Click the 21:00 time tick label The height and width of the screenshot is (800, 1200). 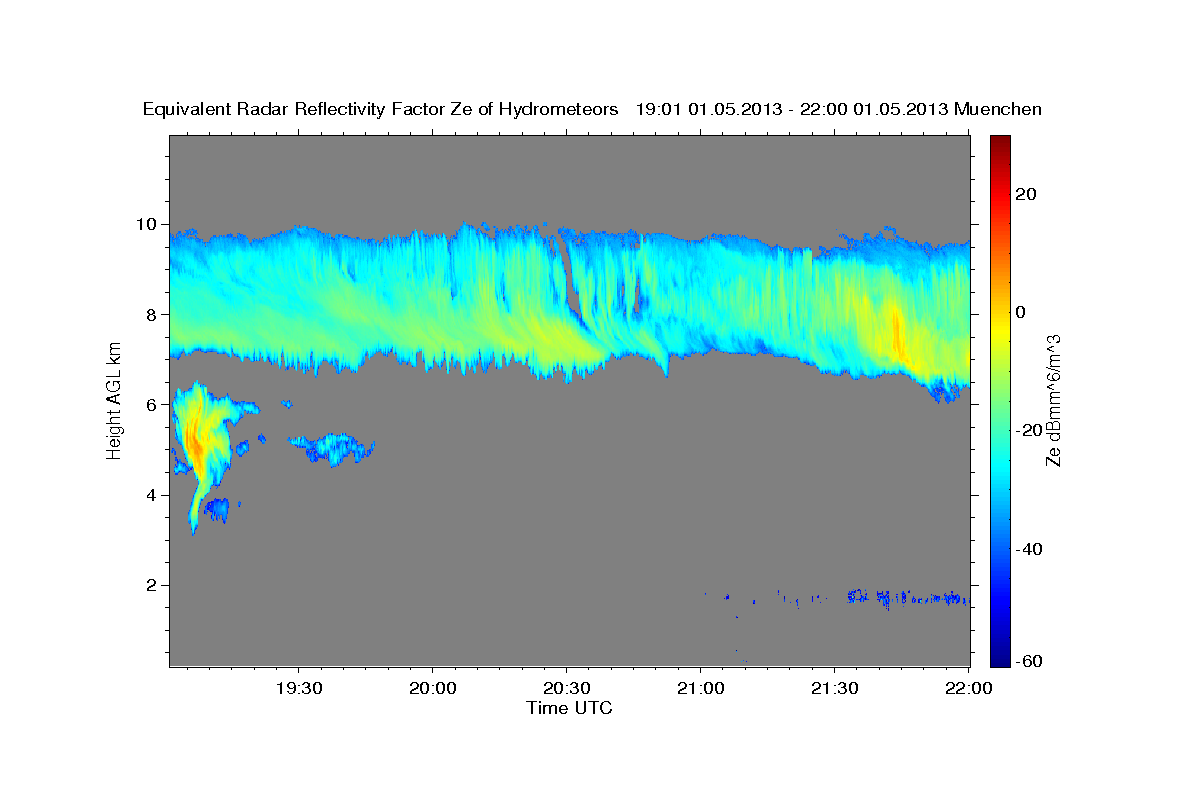point(701,687)
